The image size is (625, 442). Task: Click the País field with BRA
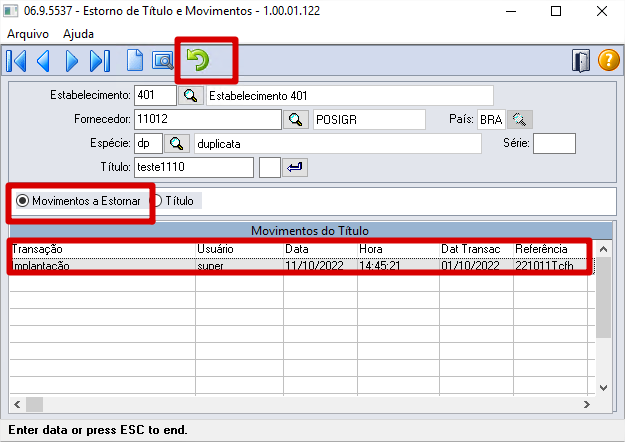[491, 120]
